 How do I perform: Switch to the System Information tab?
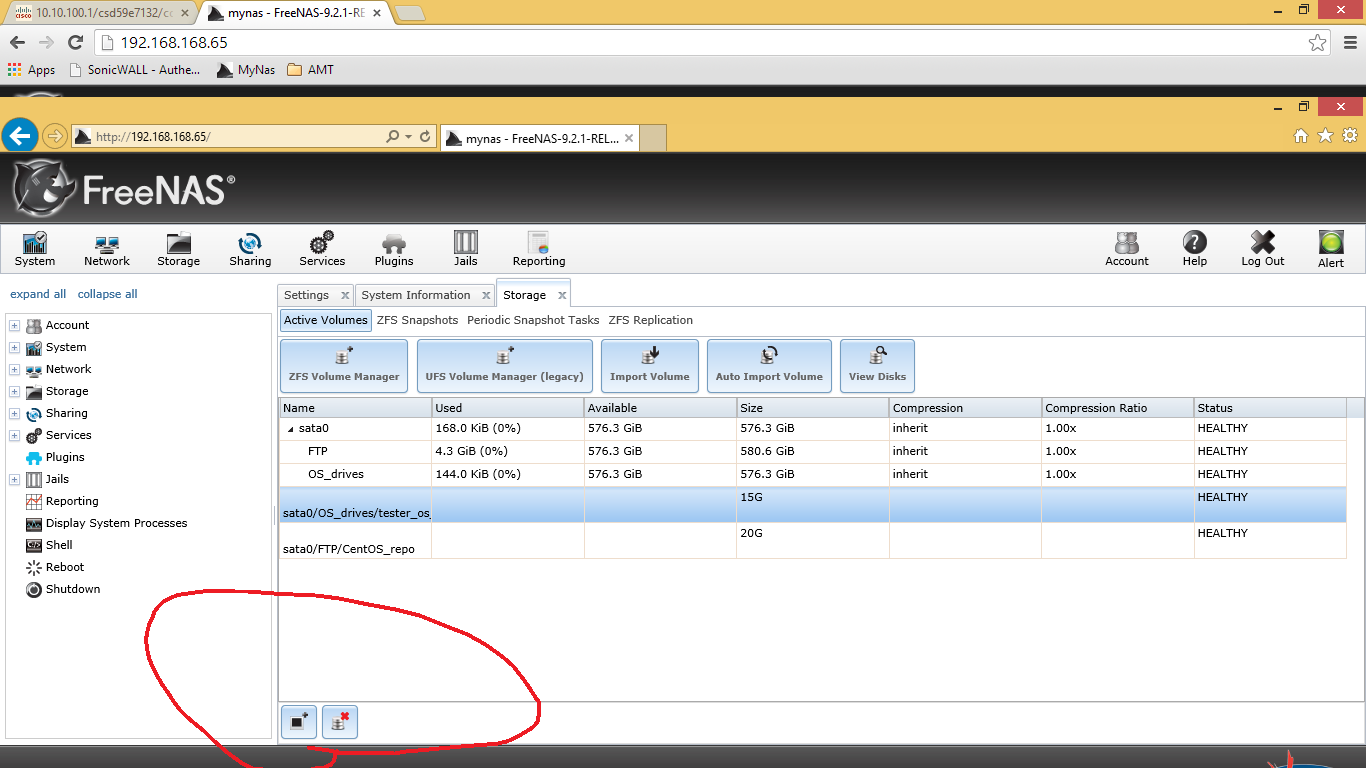[x=416, y=295]
